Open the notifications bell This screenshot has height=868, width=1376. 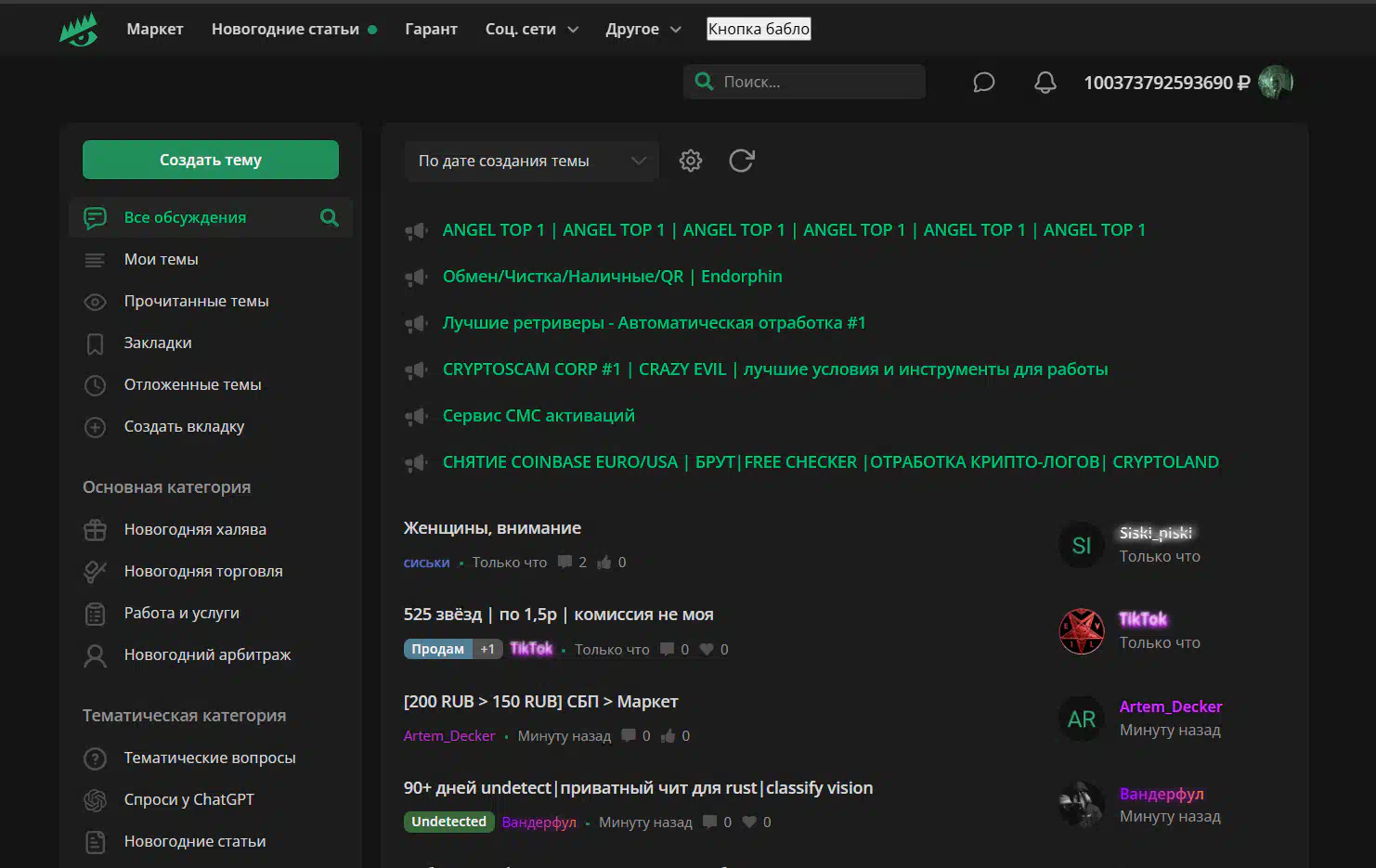pyautogui.click(x=1045, y=83)
